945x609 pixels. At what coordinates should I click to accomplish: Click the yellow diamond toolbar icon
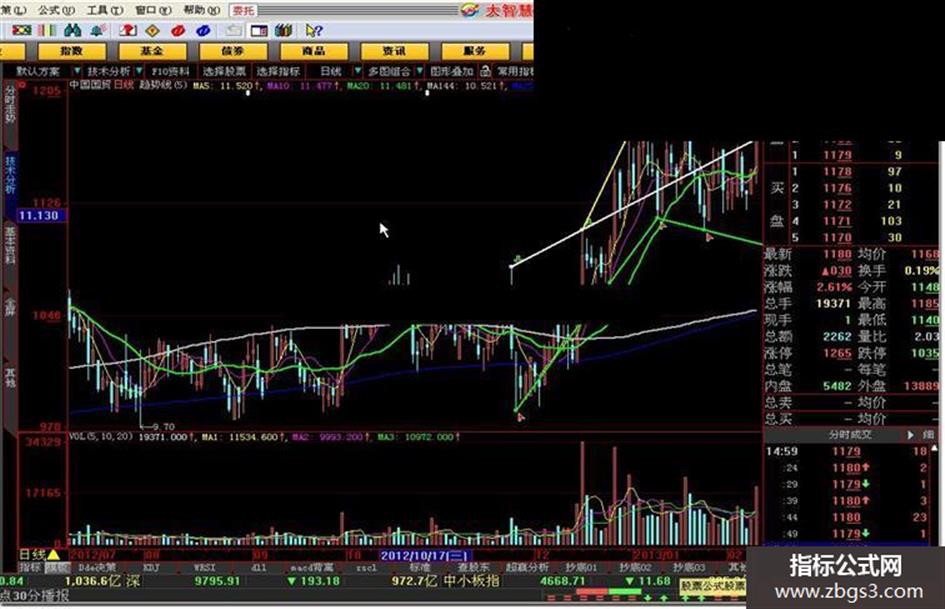coord(152,30)
